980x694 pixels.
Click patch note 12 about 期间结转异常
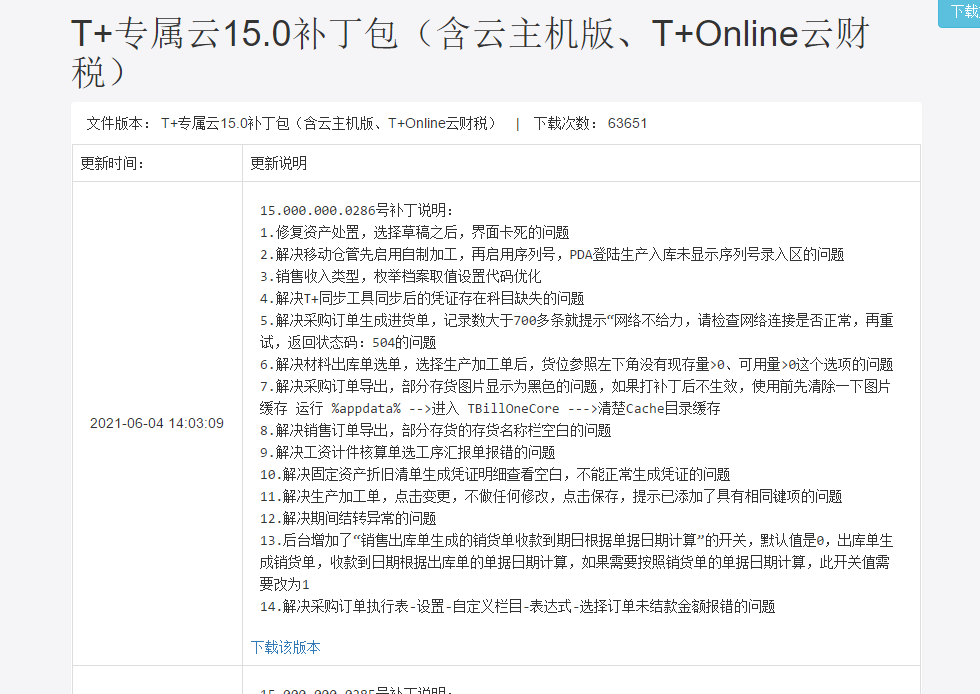[348, 518]
